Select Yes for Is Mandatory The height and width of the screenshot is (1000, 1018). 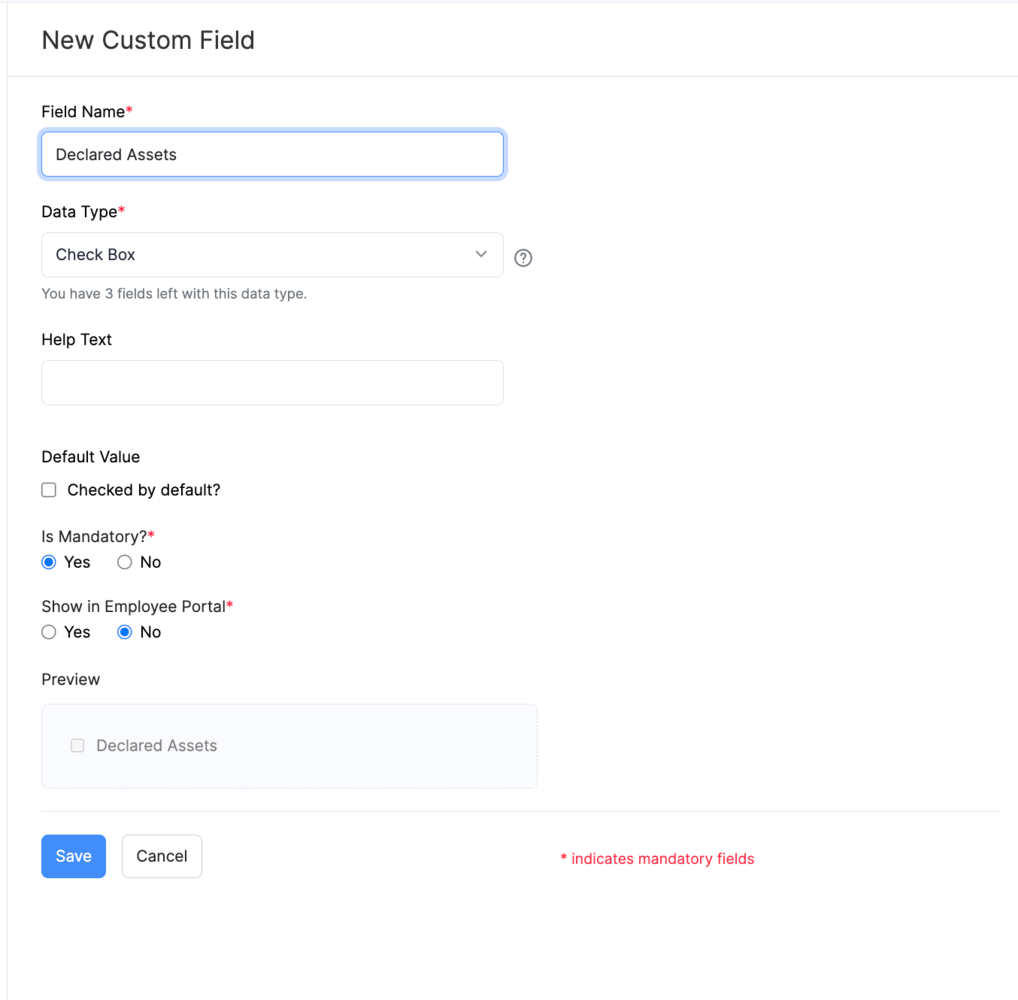click(x=49, y=562)
